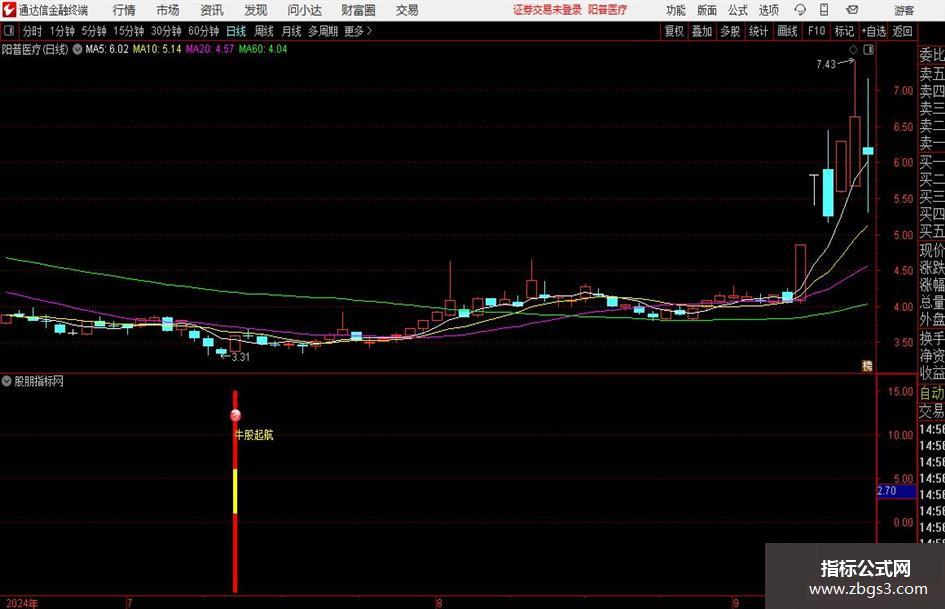The image size is (945, 609).
Task: Click the MA5: 6.02 indicator label
Action: coord(107,49)
